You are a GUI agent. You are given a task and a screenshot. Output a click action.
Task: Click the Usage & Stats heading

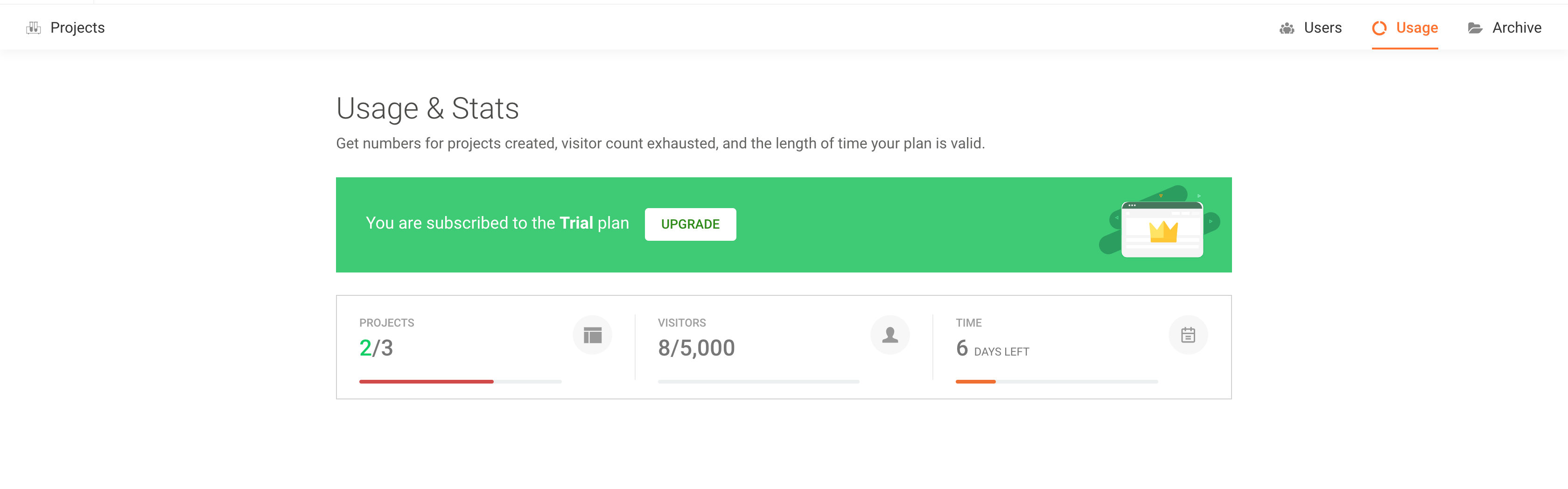(x=427, y=109)
